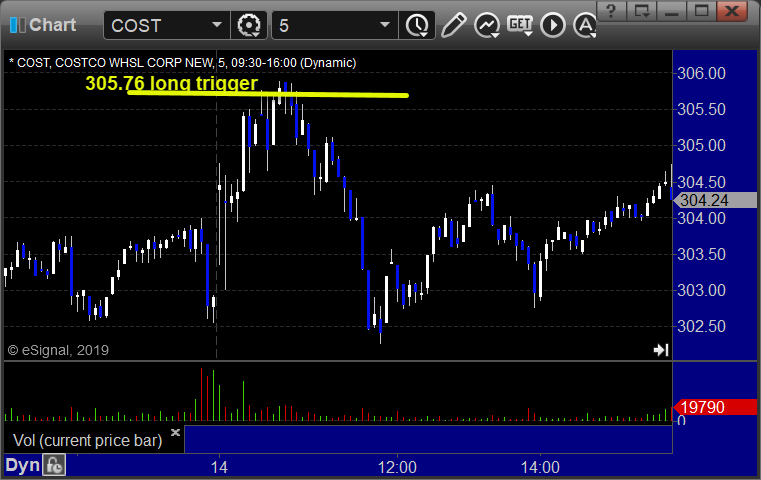Click the 14:00 time axis label
The width and height of the screenshot is (761, 480).
coord(540,467)
